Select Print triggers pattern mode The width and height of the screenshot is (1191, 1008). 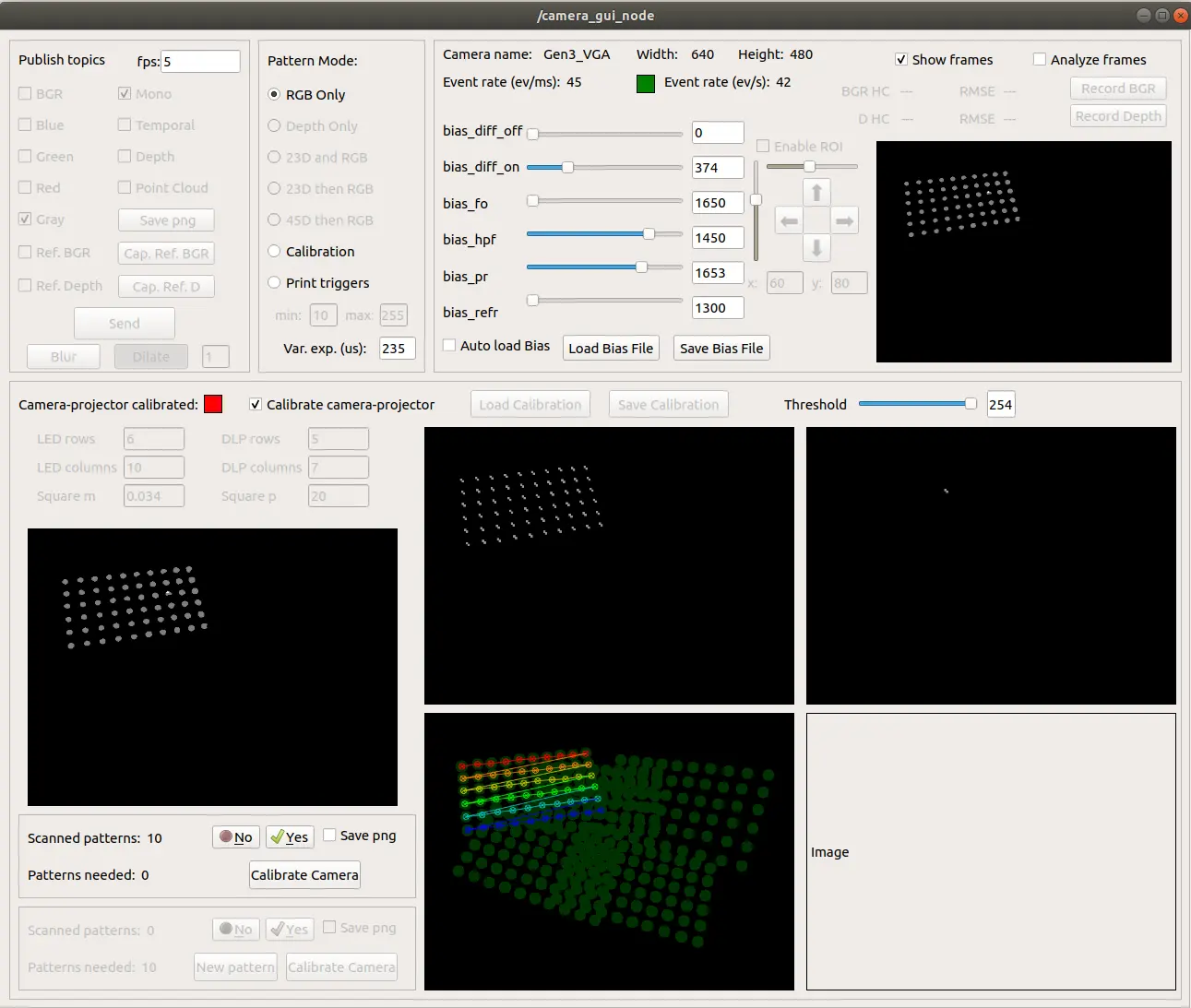[274, 282]
